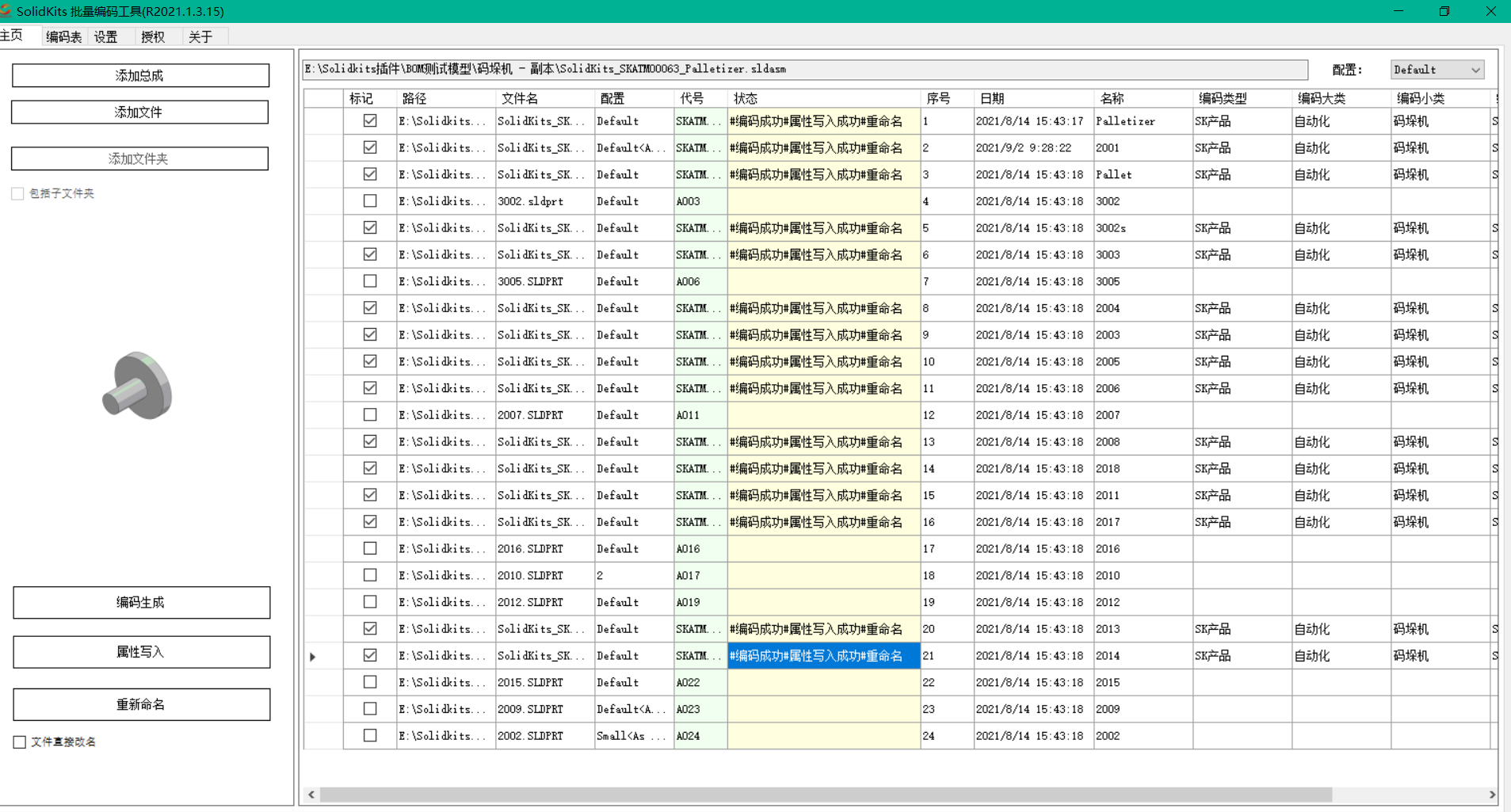Click the SolidKits app icon in title bar

(x=6, y=11)
